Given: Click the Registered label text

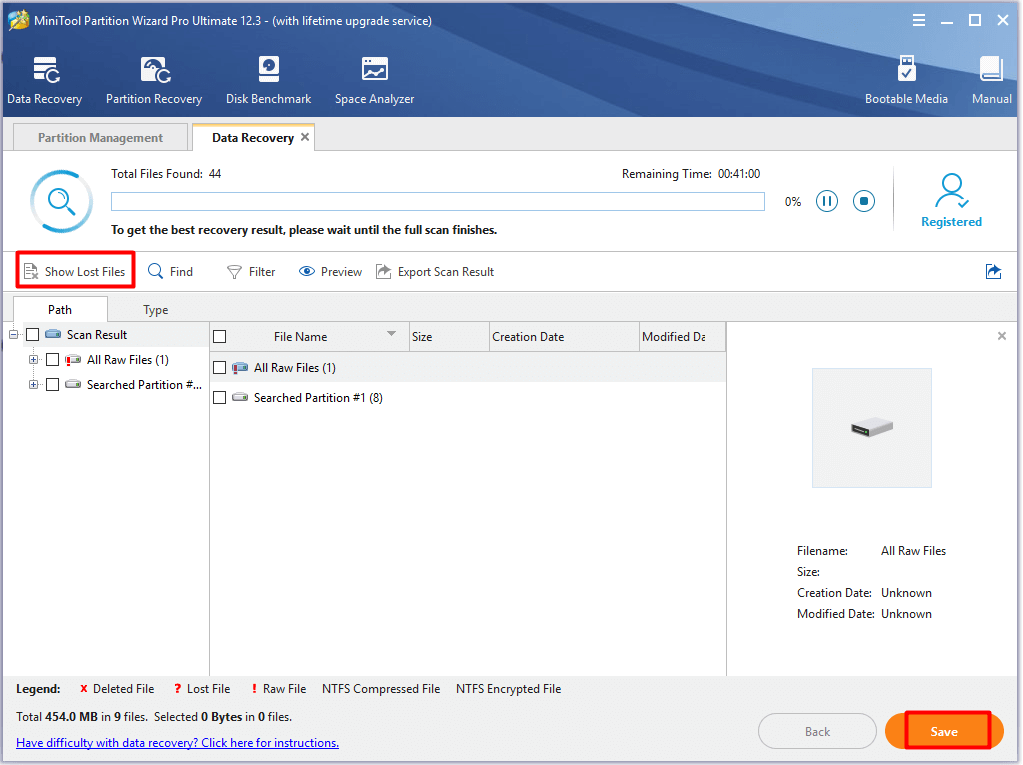Looking at the screenshot, I should [951, 222].
